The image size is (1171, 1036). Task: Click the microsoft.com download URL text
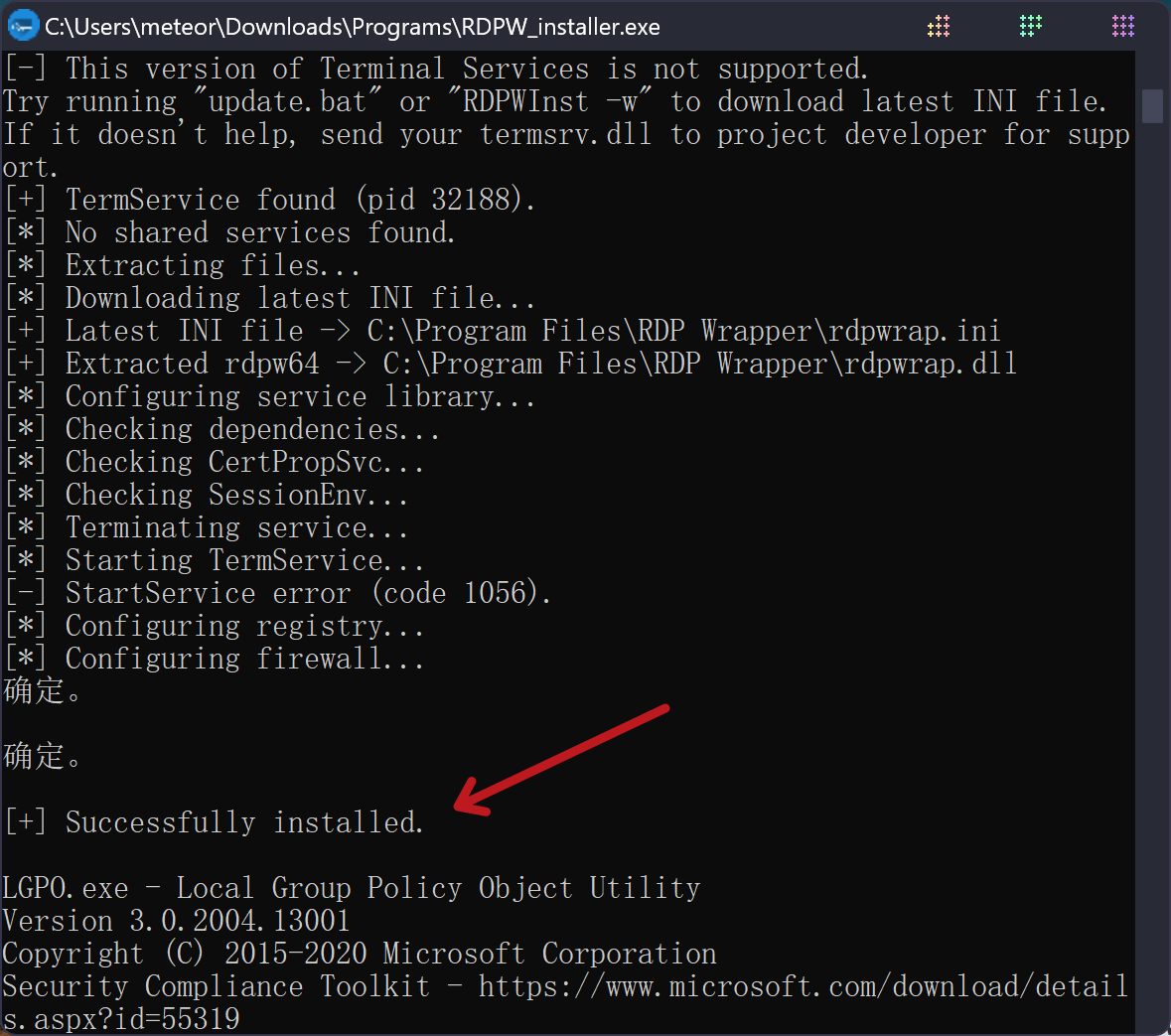click(803, 986)
